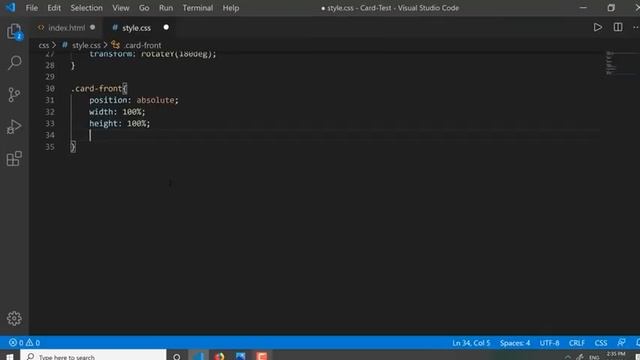Click the feedback icon in status bar

[x=621, y=342]
